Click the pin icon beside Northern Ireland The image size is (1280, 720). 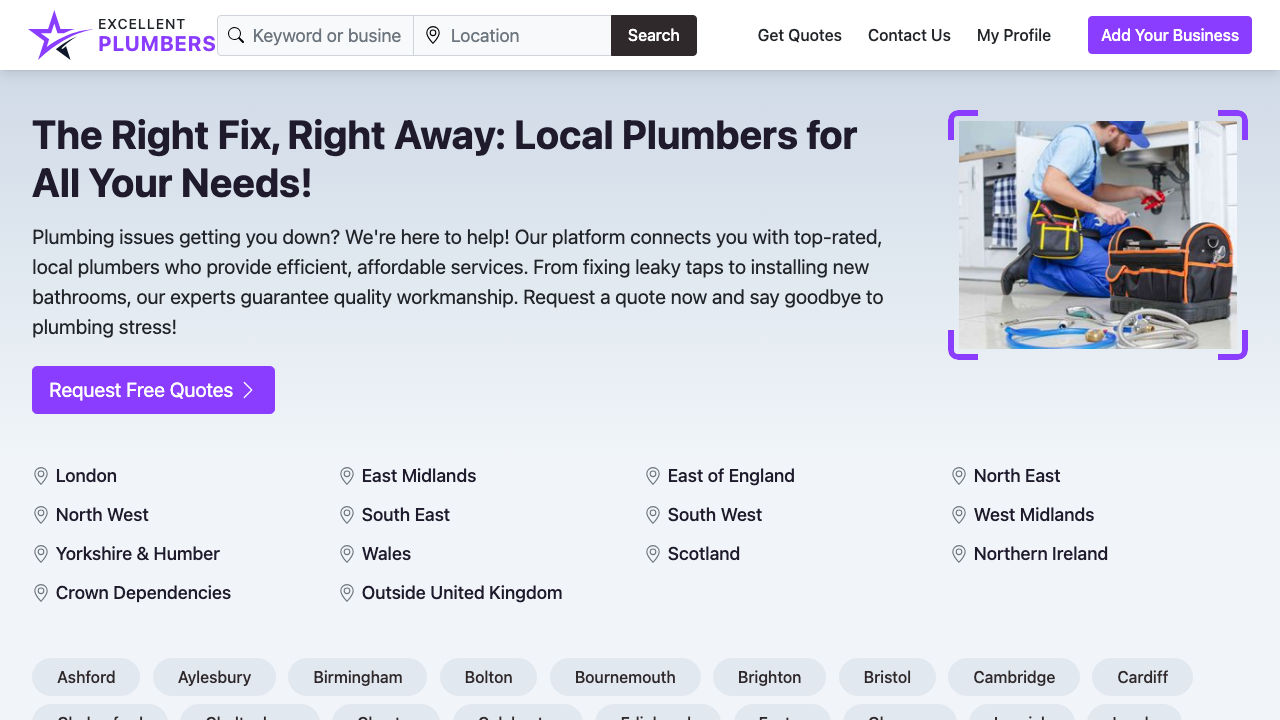959,554
